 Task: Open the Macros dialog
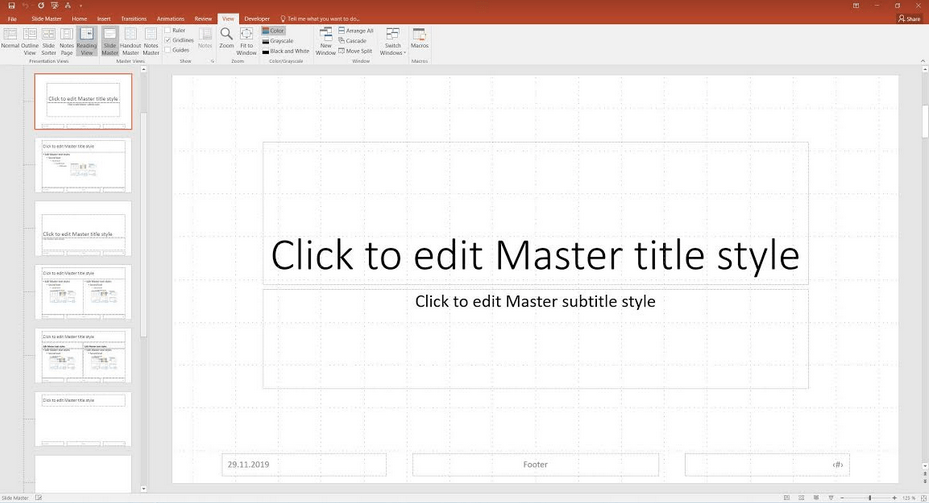pyautogui.click(x=419, y=39)
